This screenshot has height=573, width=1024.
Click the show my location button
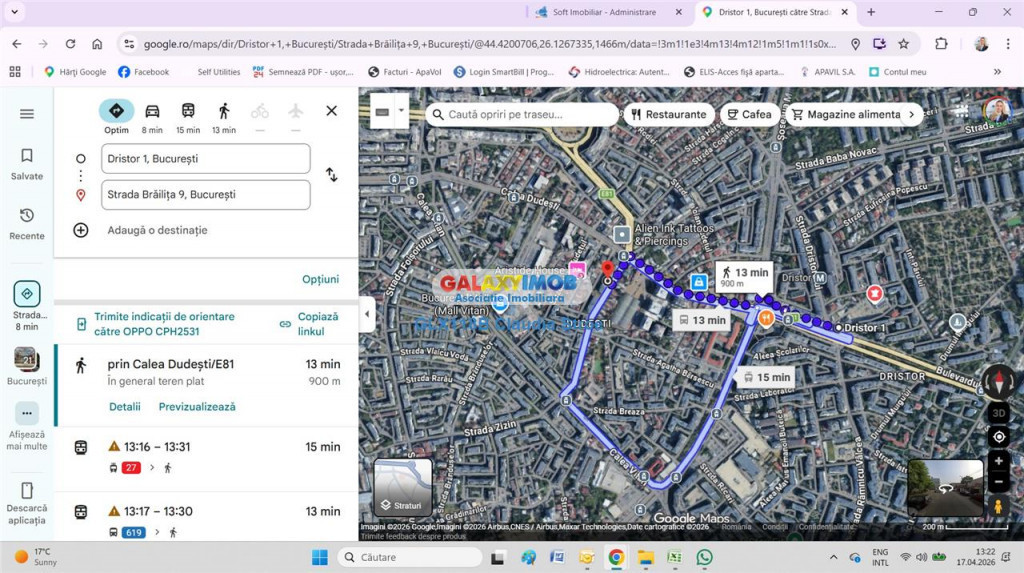(x=998, y=437)
